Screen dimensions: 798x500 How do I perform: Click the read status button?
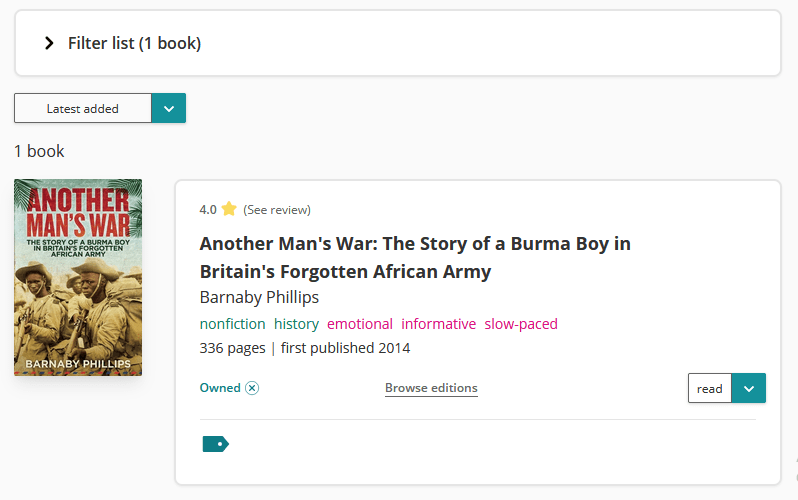pos(710,388)
